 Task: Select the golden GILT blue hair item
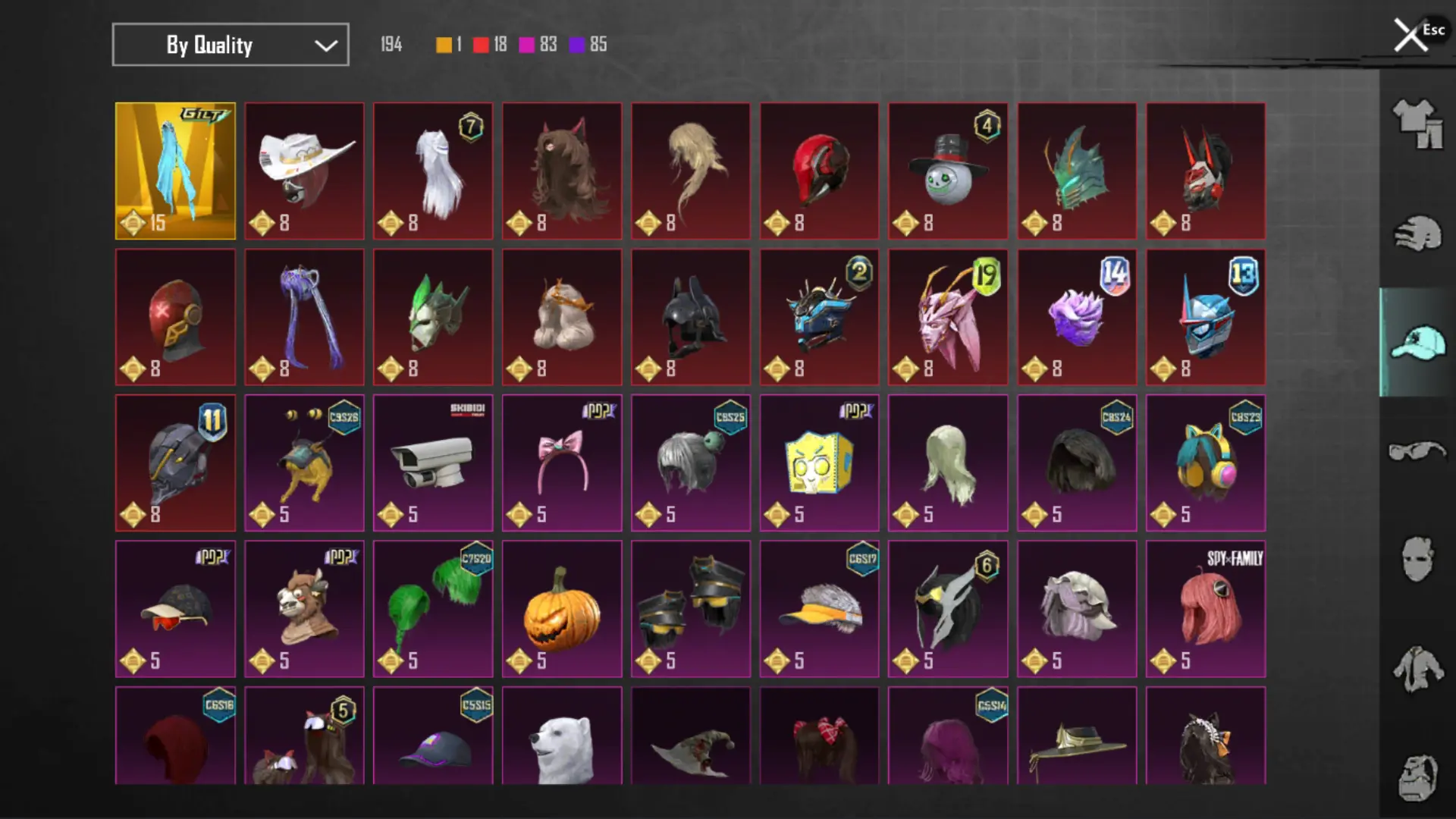tap(175, 171)
